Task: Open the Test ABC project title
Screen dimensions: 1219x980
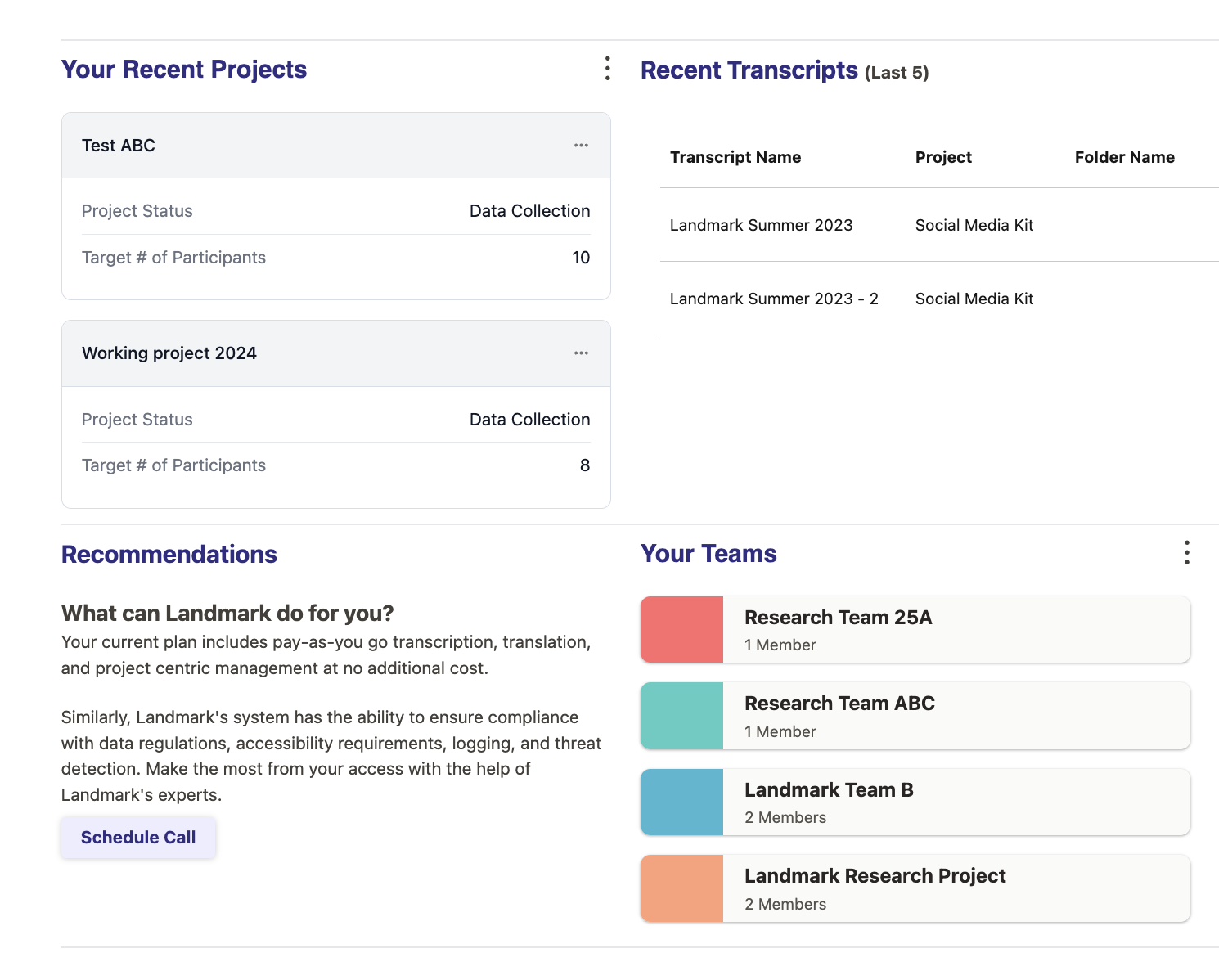Action: pos(119,146)
